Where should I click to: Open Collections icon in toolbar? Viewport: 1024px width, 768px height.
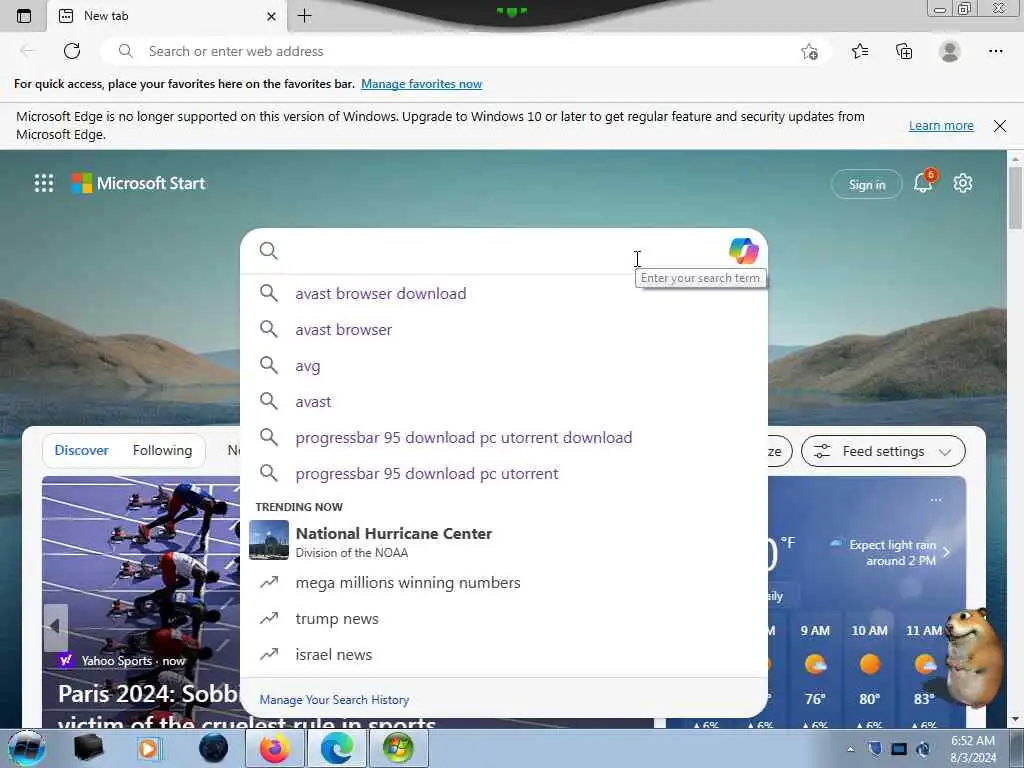pos(904,51)
